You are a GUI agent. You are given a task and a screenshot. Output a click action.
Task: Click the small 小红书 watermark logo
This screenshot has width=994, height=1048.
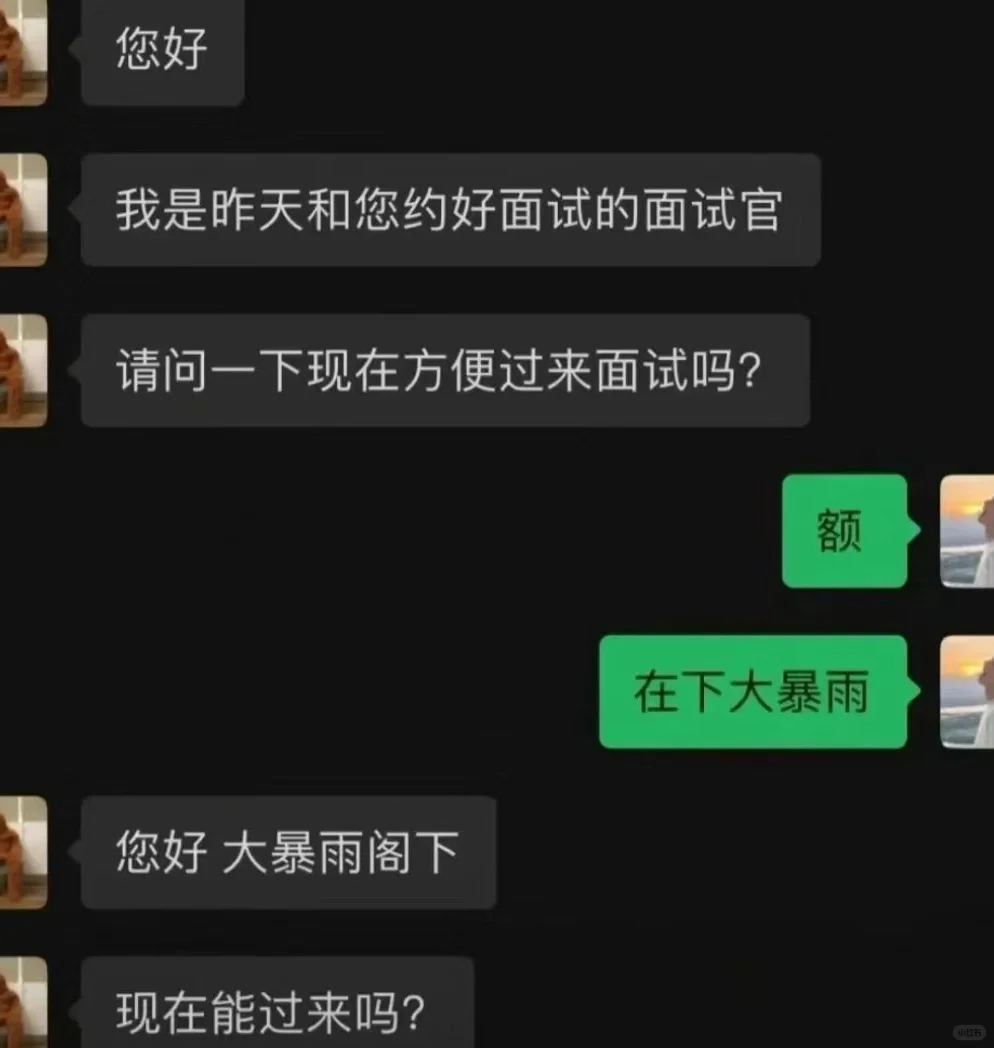click(x=969, y=1032)
